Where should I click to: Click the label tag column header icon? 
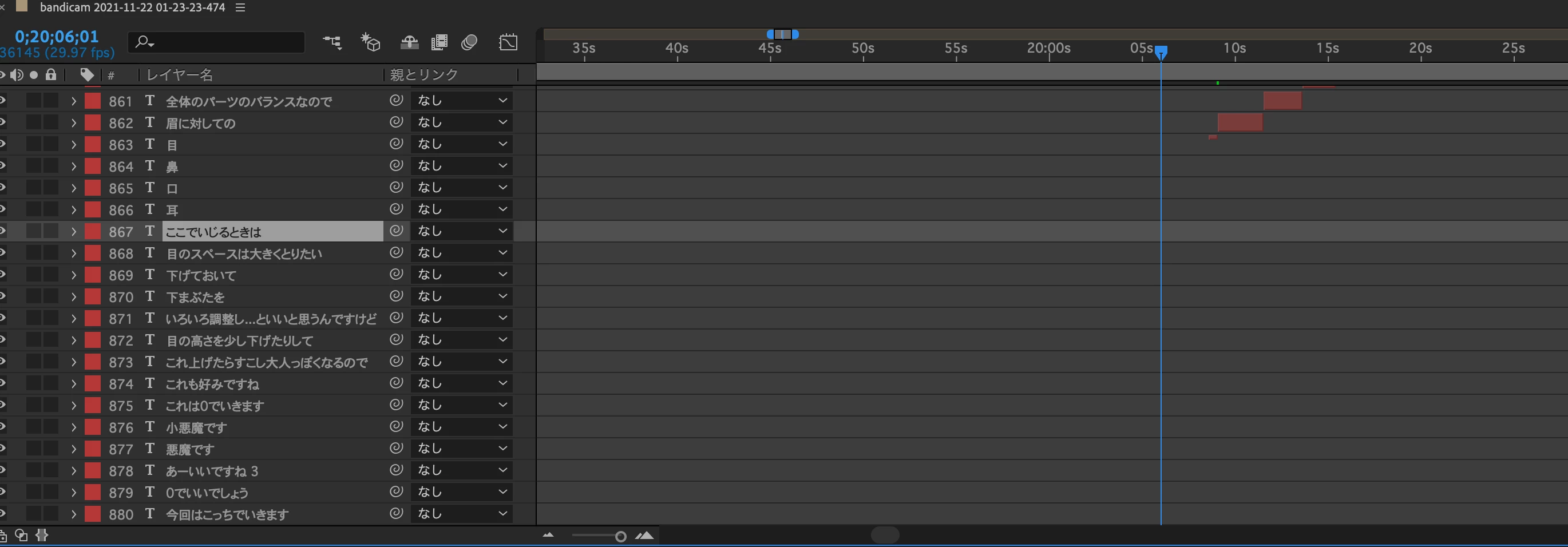point(87,75)
